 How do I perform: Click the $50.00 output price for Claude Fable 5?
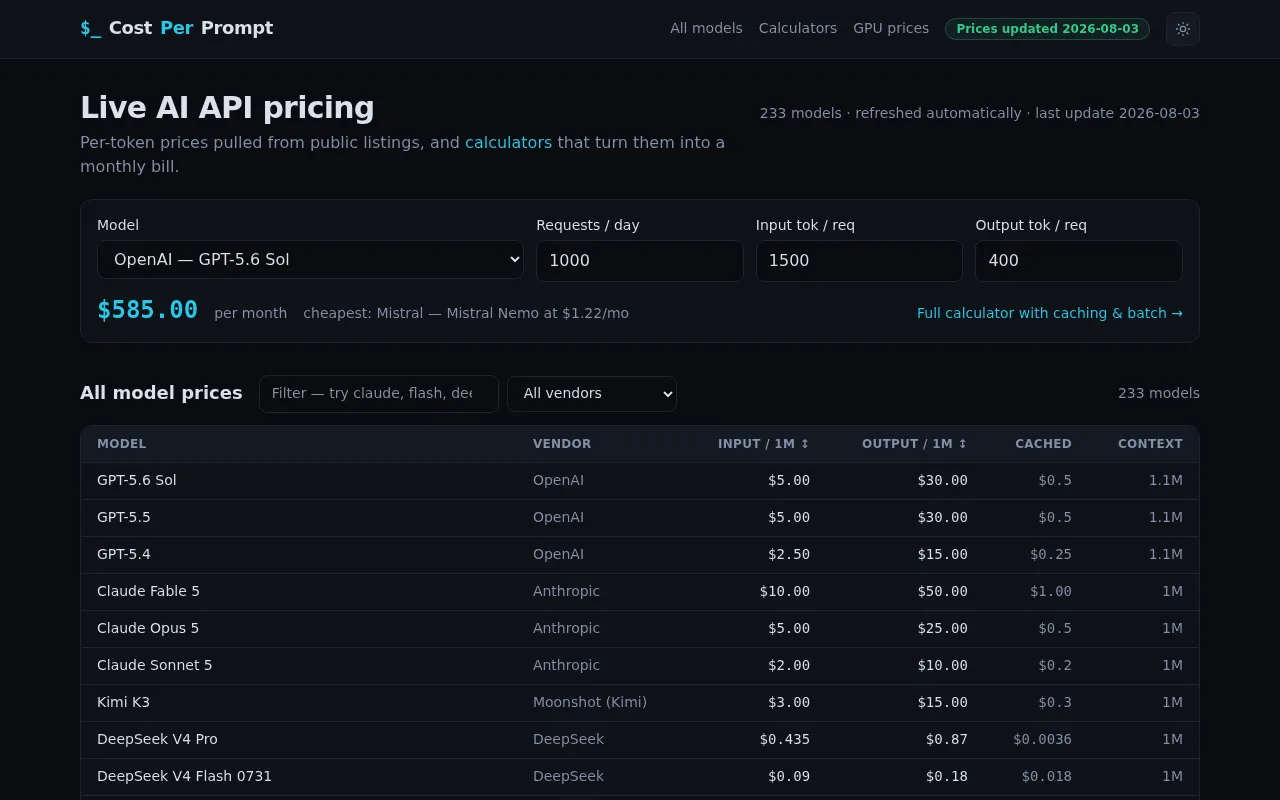943,591
